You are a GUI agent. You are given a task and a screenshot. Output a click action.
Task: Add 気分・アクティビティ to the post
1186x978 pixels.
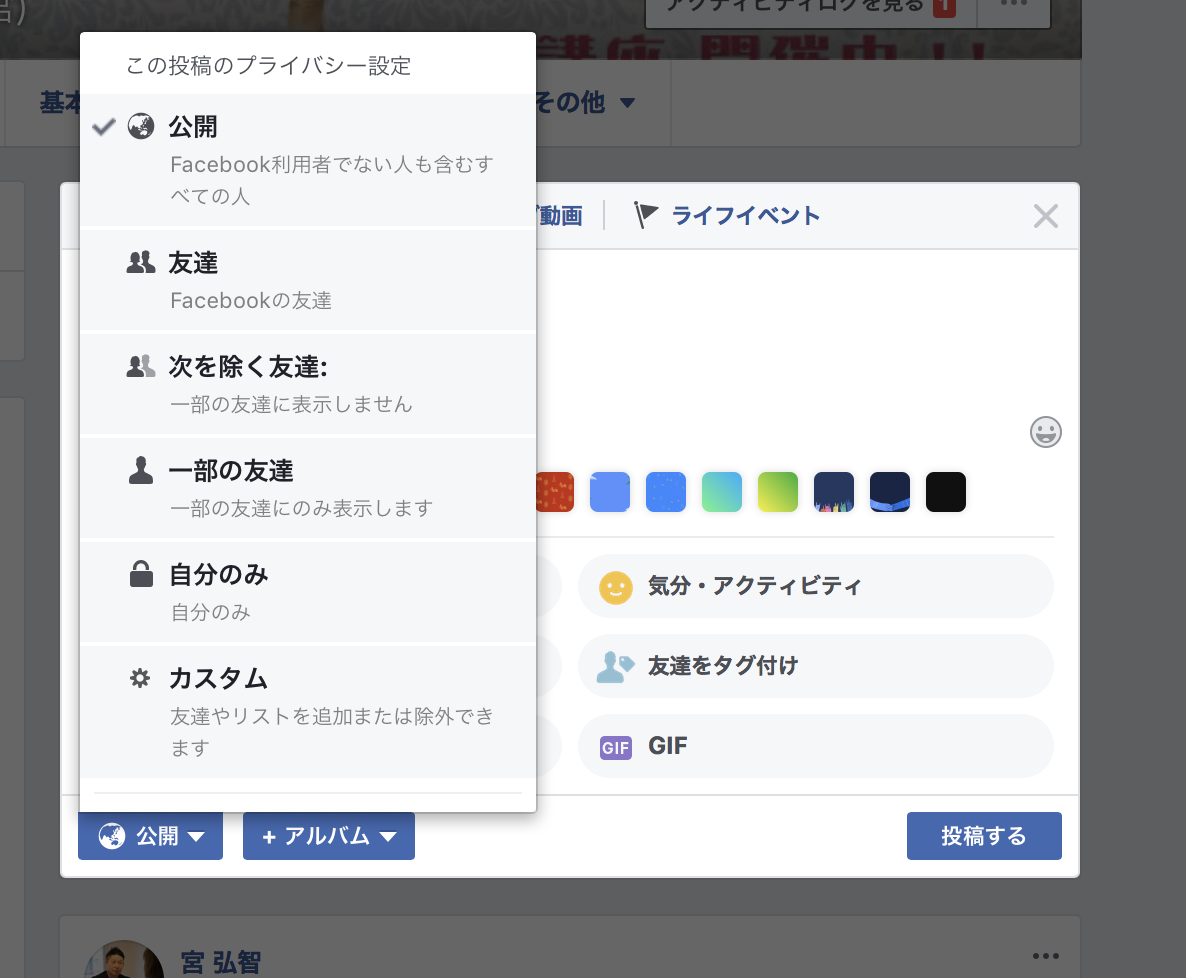(815, 586)
